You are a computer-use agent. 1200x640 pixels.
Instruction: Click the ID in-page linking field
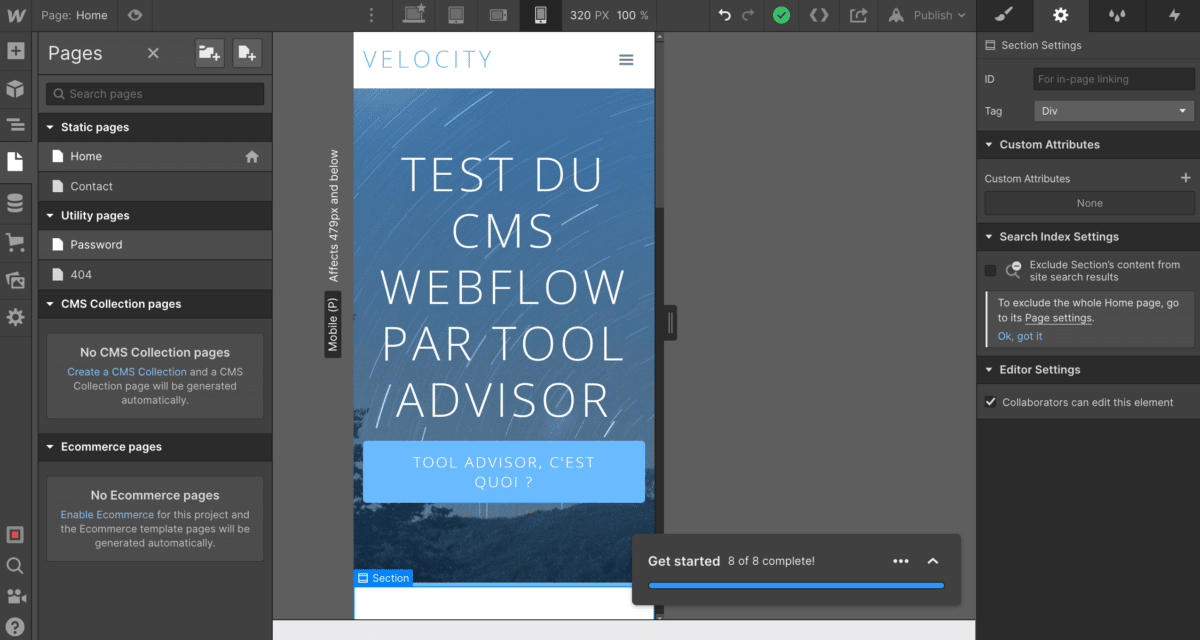point(1113,79)
